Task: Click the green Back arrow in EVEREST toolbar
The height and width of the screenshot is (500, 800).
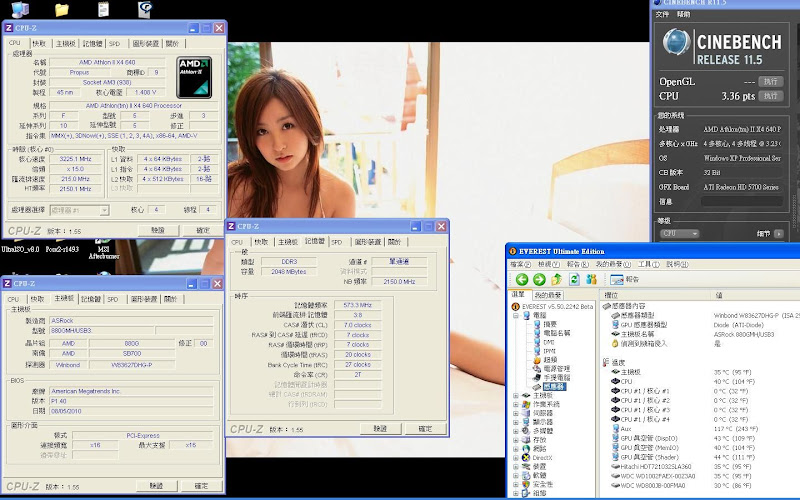Action: (x=521, y=279)
